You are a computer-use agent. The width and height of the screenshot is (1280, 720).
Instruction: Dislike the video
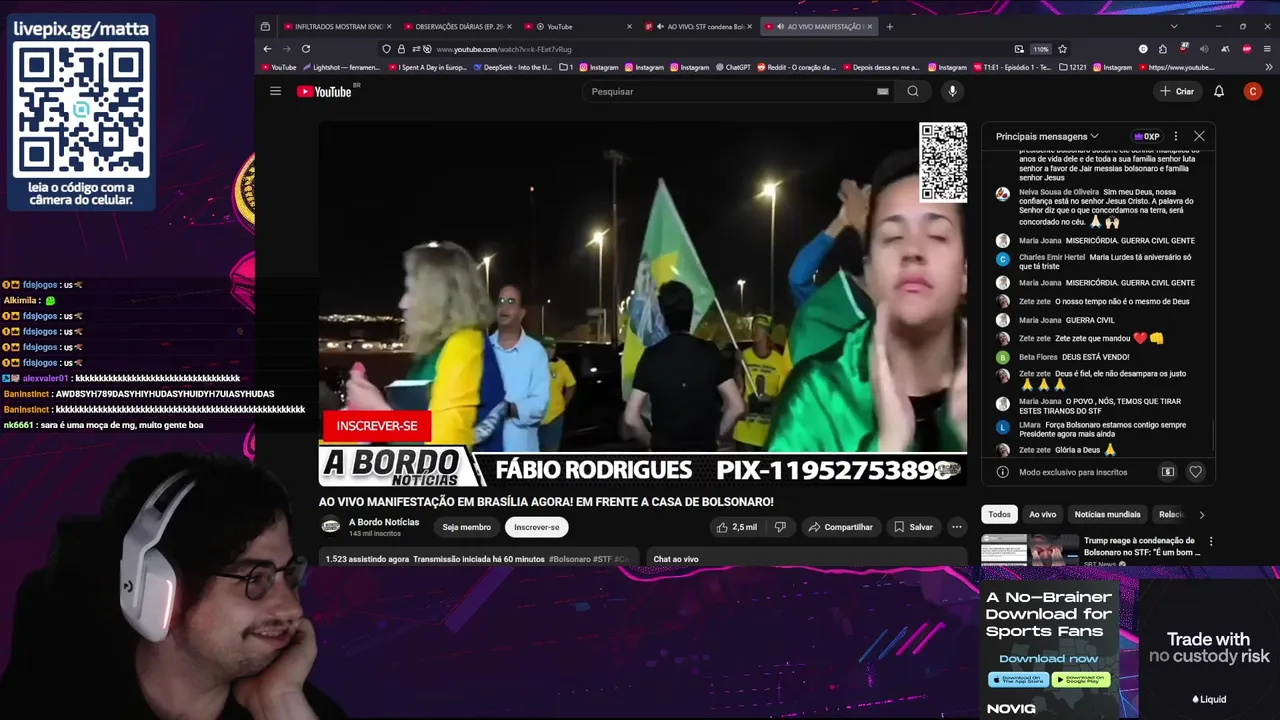pyautogui.click(x=780, y=527)
